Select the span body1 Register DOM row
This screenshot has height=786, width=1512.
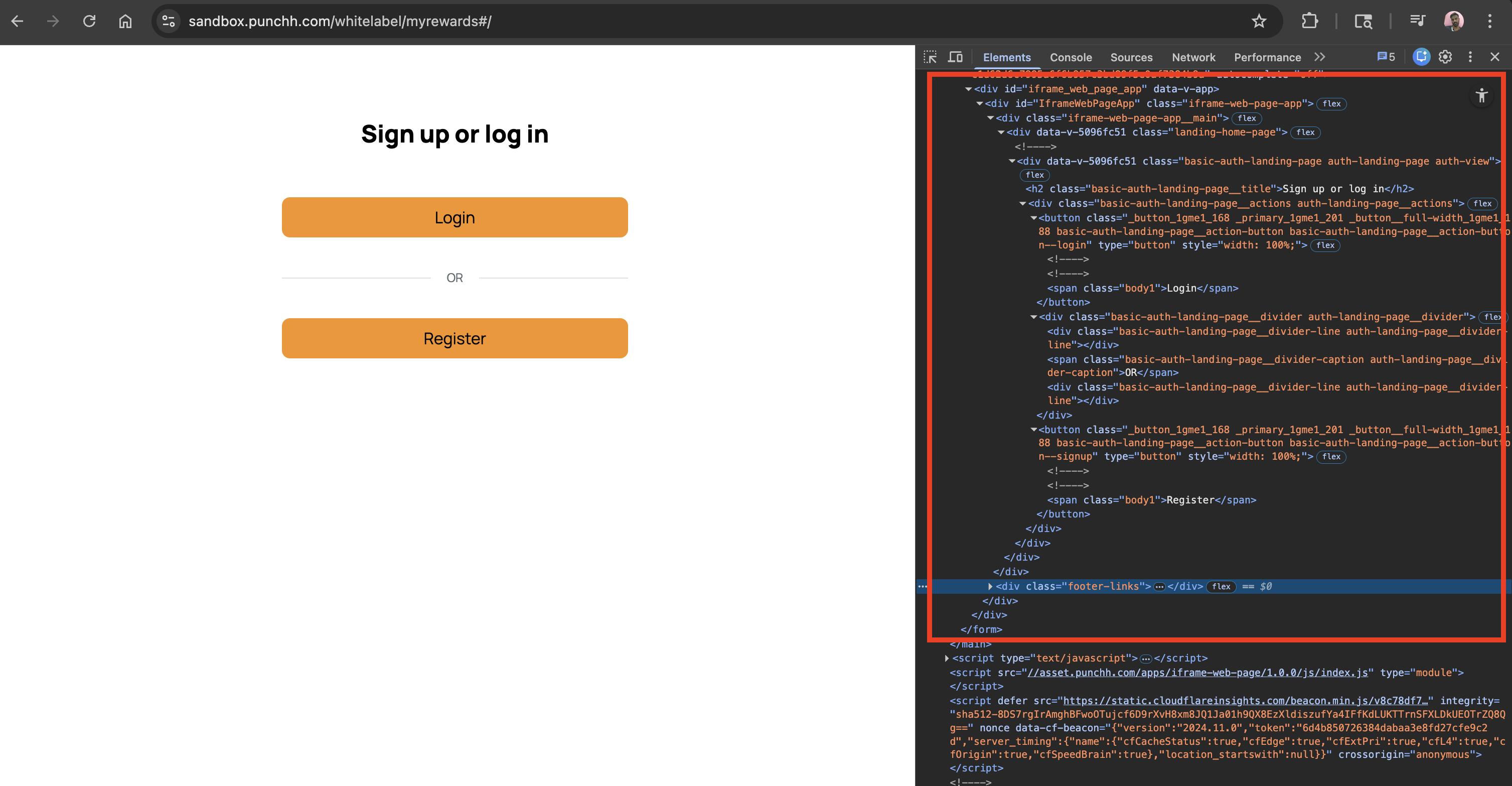click(x=1152, y=500)
